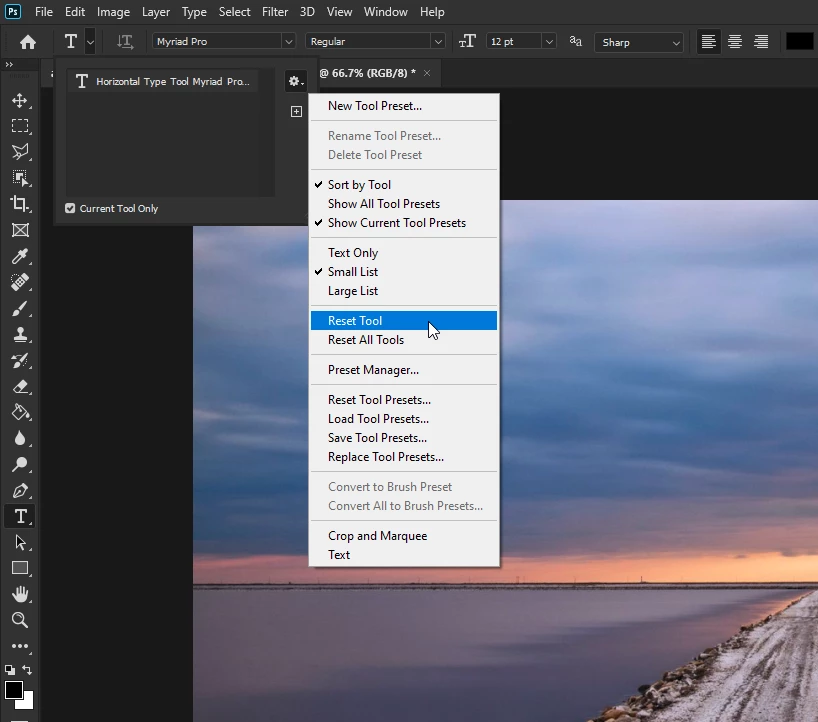This screenshot has height=722, width=818.
Task: Select the Pen tool
Action: (x=20, y=490)
